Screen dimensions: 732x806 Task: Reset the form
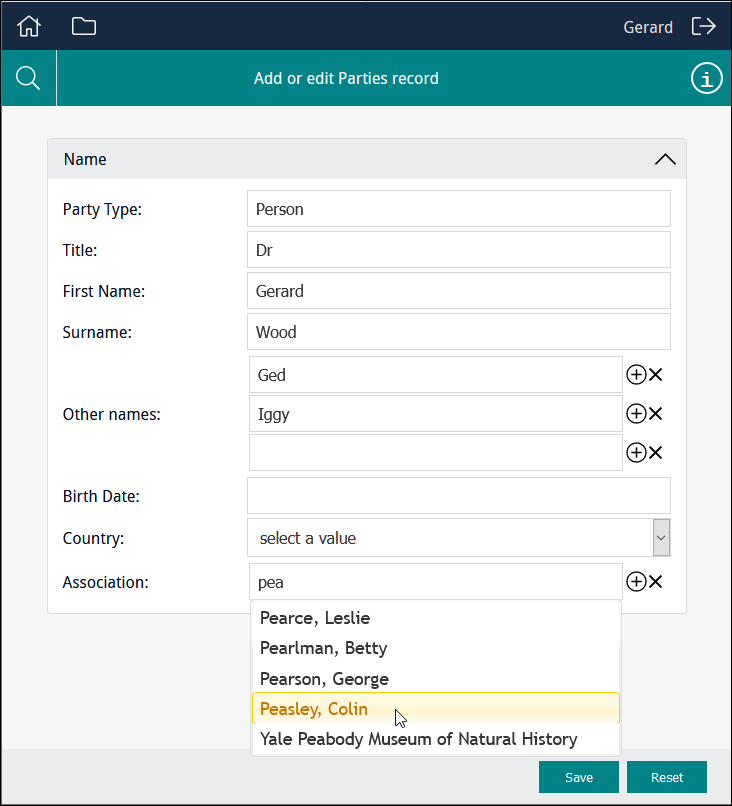coord(667,777)
